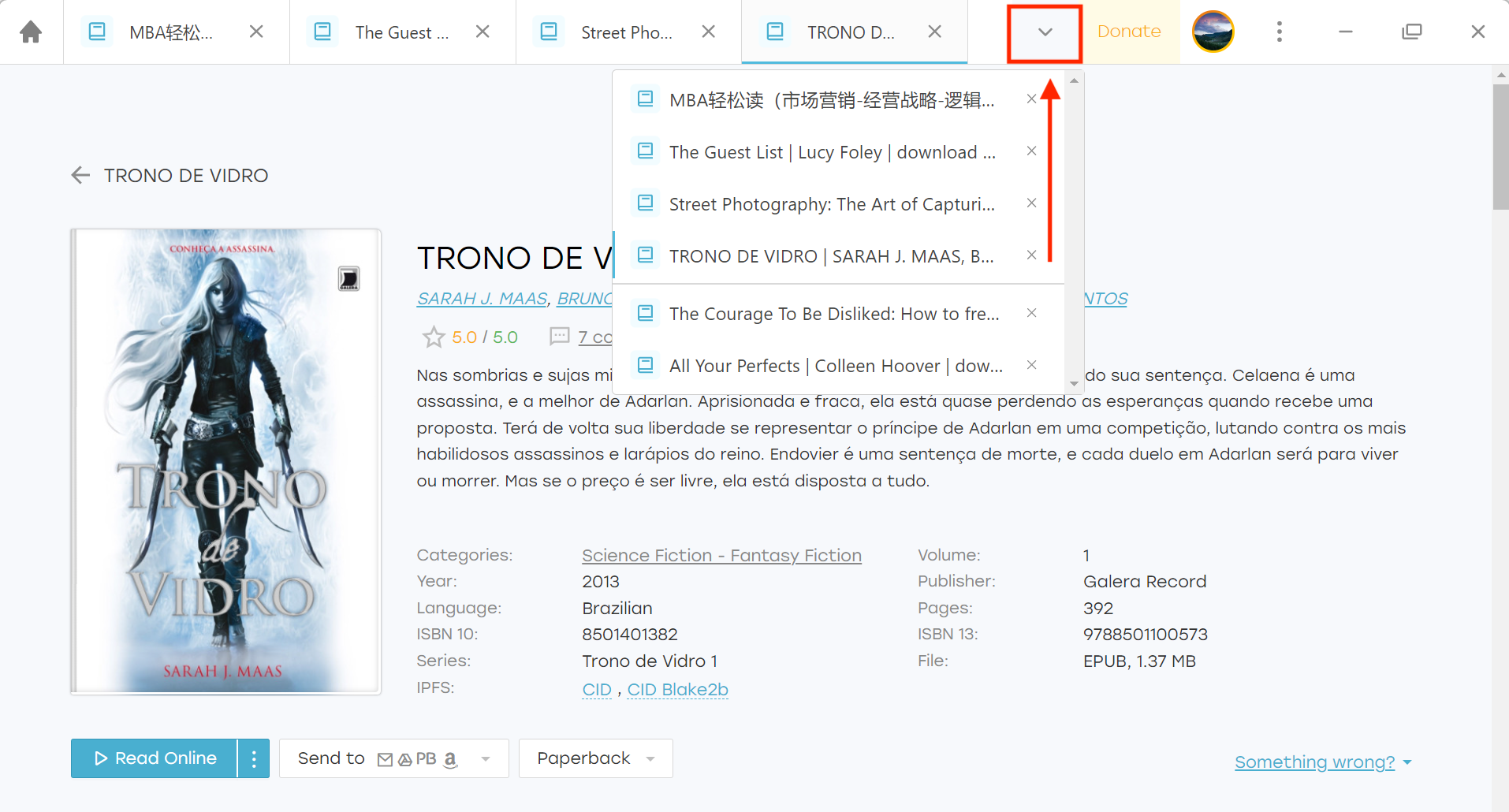This screenshot has height=812, width=1509.
Task: Open the three-dot app menu
Action: [x=1279, y=32]
